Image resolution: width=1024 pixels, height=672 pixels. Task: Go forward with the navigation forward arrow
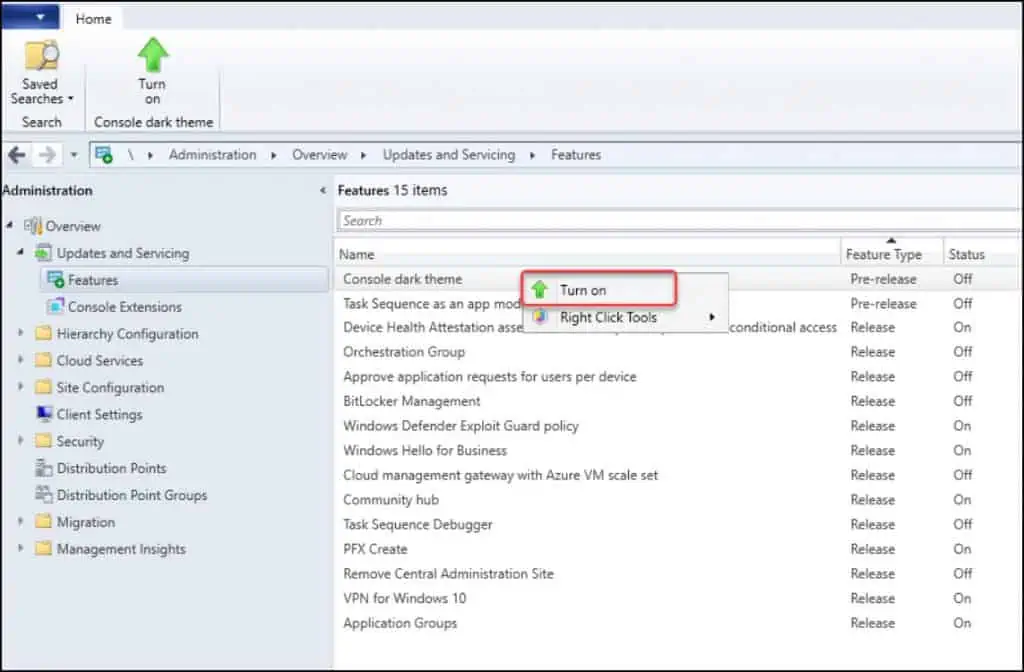click(x=47, y=155)
